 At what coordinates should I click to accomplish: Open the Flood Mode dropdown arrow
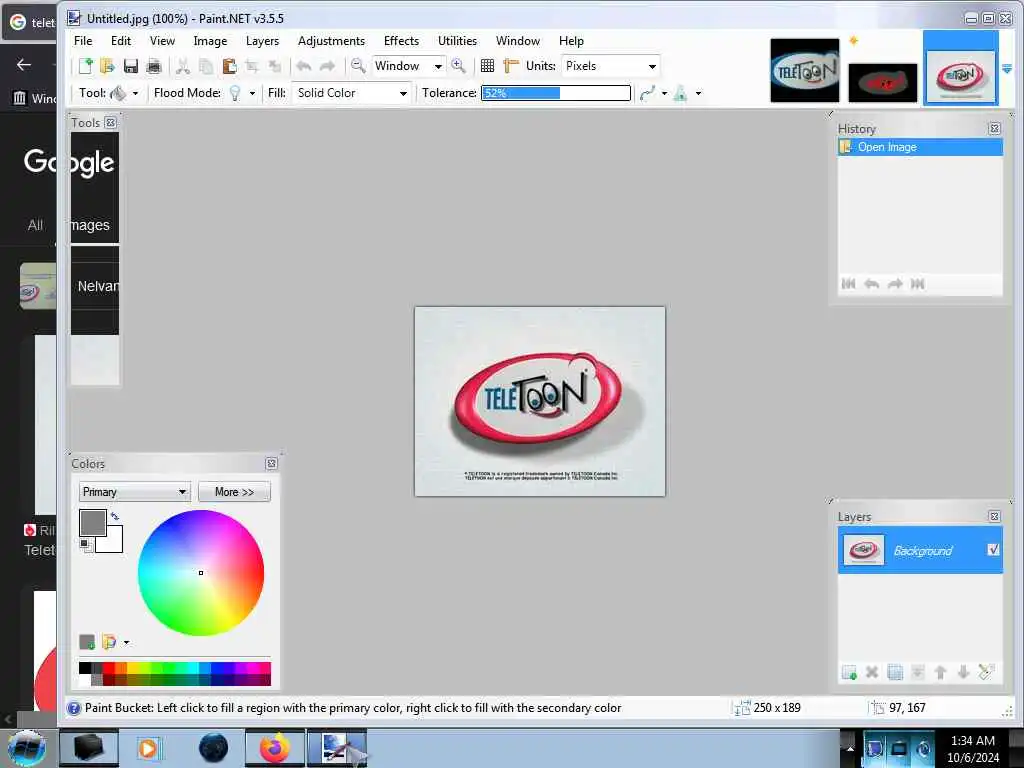[x=252, y=93]
